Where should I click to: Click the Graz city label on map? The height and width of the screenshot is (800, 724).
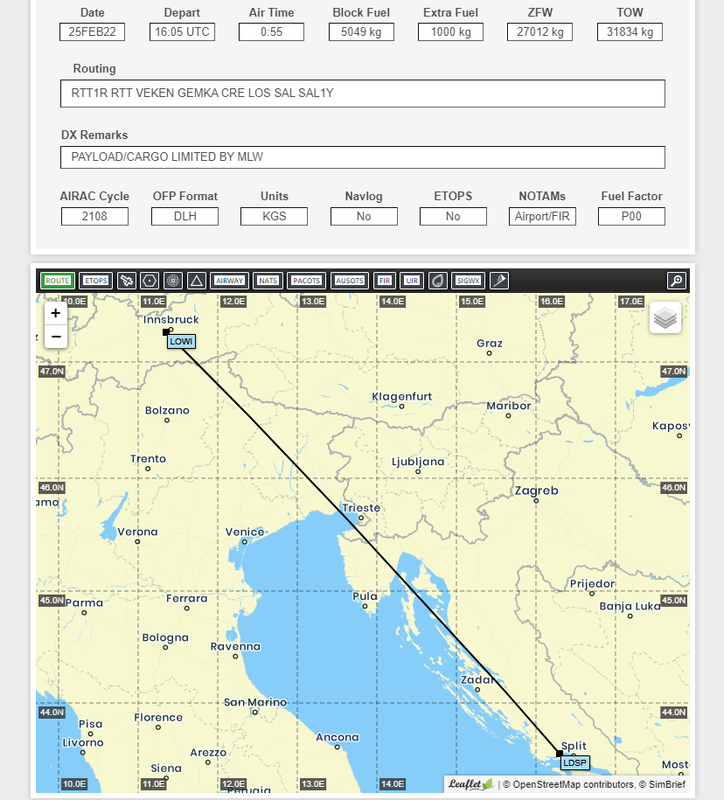pos(489,343)
